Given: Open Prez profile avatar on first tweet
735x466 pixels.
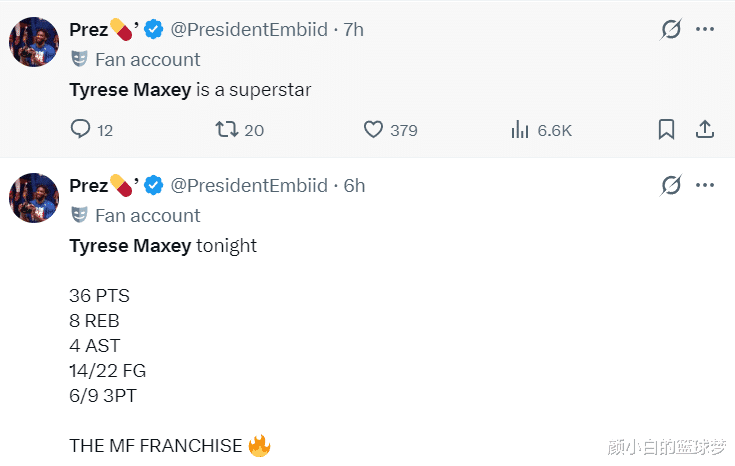Looking at the screenshot, I should pos(34,41).
